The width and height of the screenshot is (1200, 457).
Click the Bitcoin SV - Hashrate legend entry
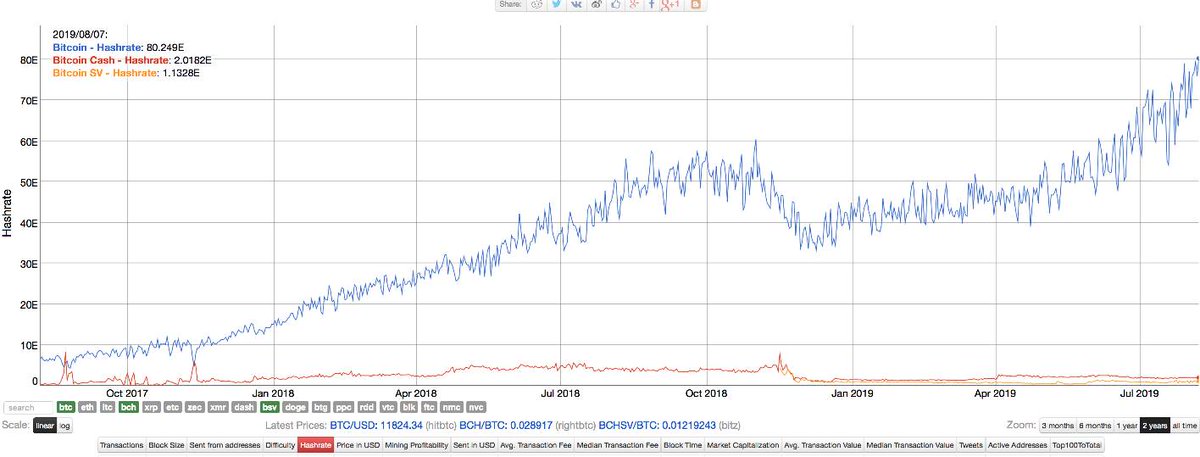pos(106,72)
